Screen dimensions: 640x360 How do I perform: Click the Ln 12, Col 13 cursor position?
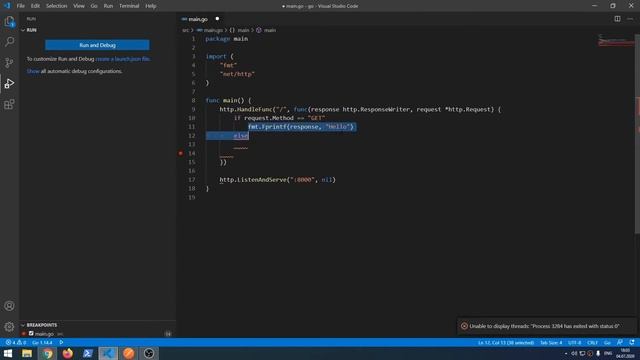click(506, 342)
